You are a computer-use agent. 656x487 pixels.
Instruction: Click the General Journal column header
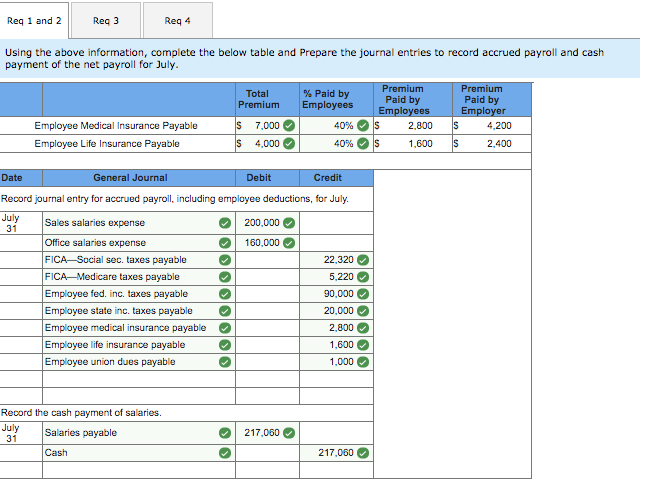pos(139,178)
